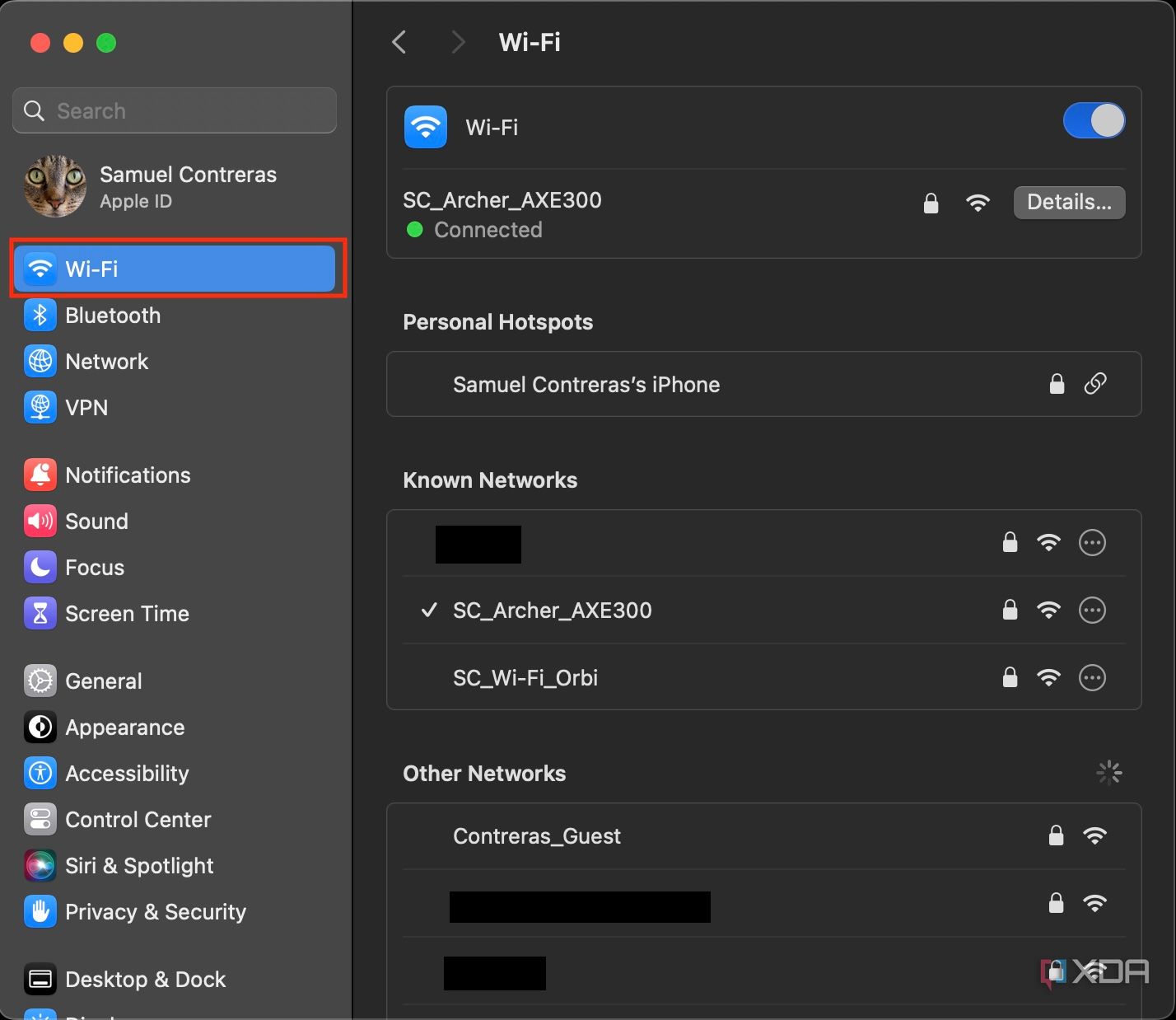Image resolution: width=1176 pixels, height=1020 pixels.
Task: Open Network settings from the sidebar
Action: click(x=107, y=361)
